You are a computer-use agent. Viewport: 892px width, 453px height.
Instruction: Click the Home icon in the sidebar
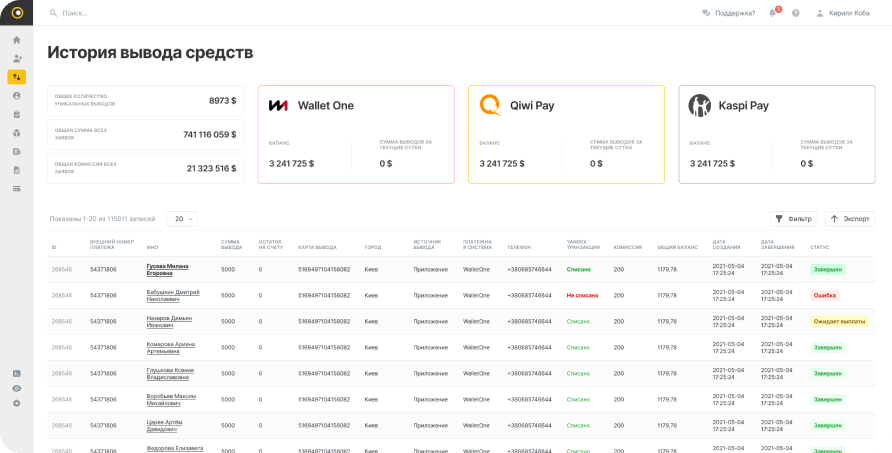[x=17, y=40]
